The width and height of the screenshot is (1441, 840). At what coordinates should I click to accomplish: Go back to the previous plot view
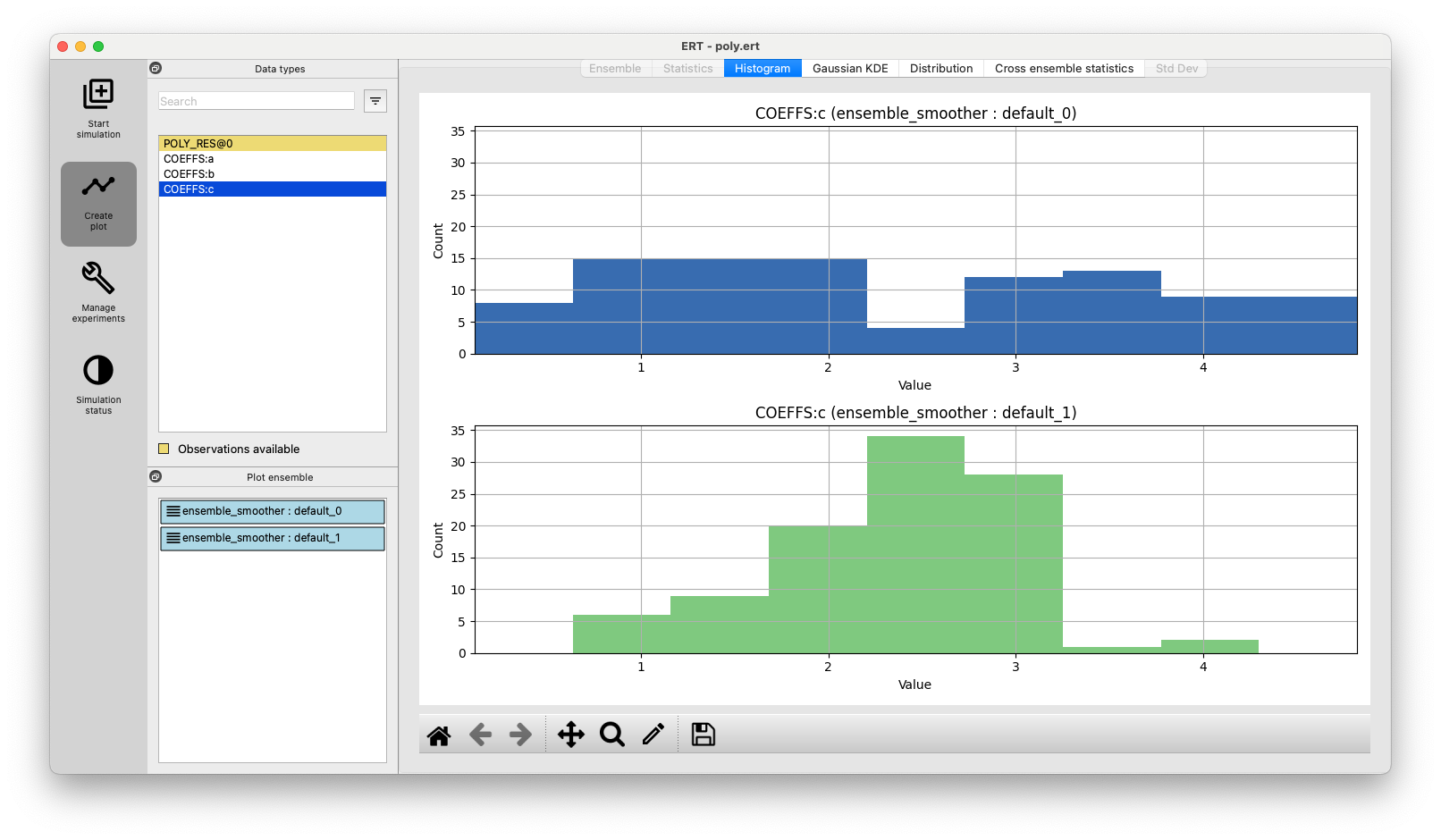pos(481,735)
